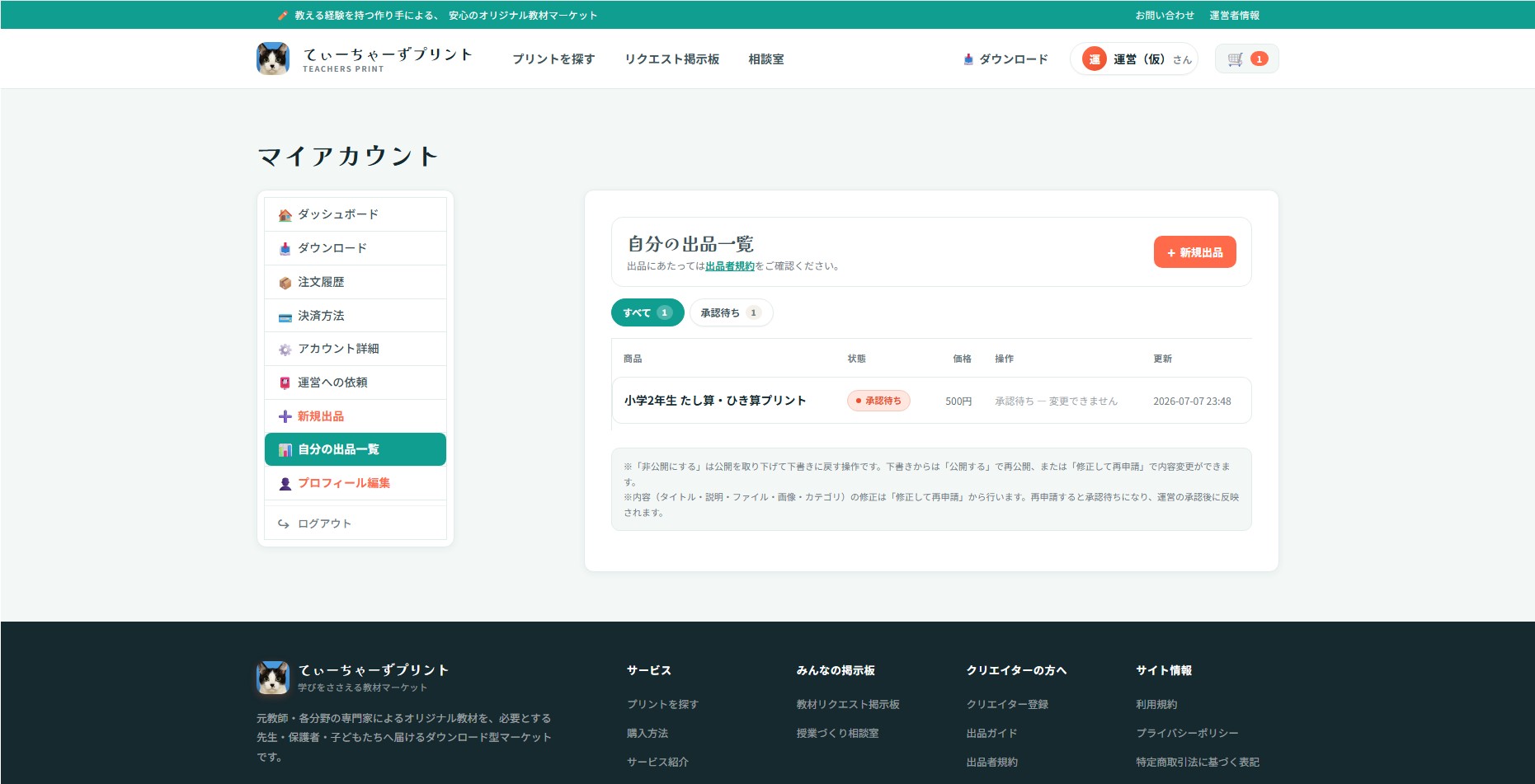The image size is (1535, 784).
Task: Click footer link 出品ガイド
Action: (991, 733)
